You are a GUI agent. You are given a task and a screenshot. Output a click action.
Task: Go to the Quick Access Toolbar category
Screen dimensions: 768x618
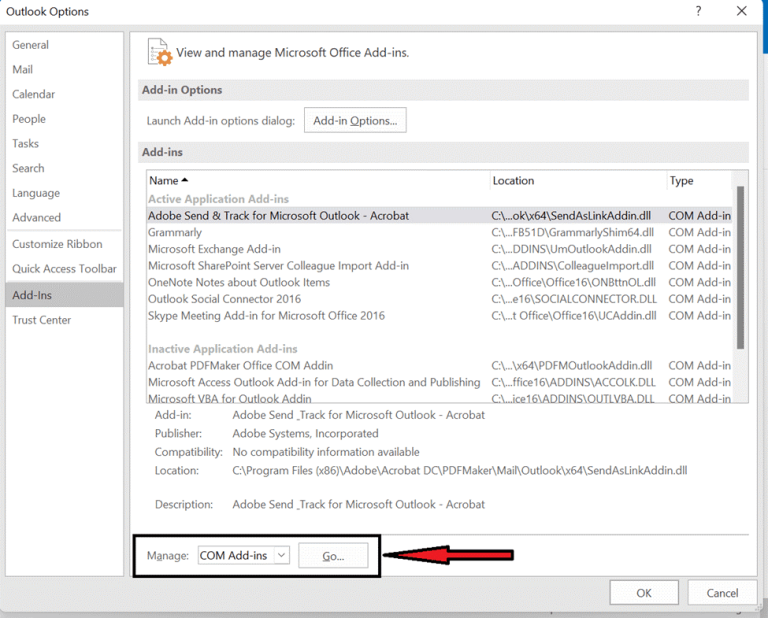point(64,269)
